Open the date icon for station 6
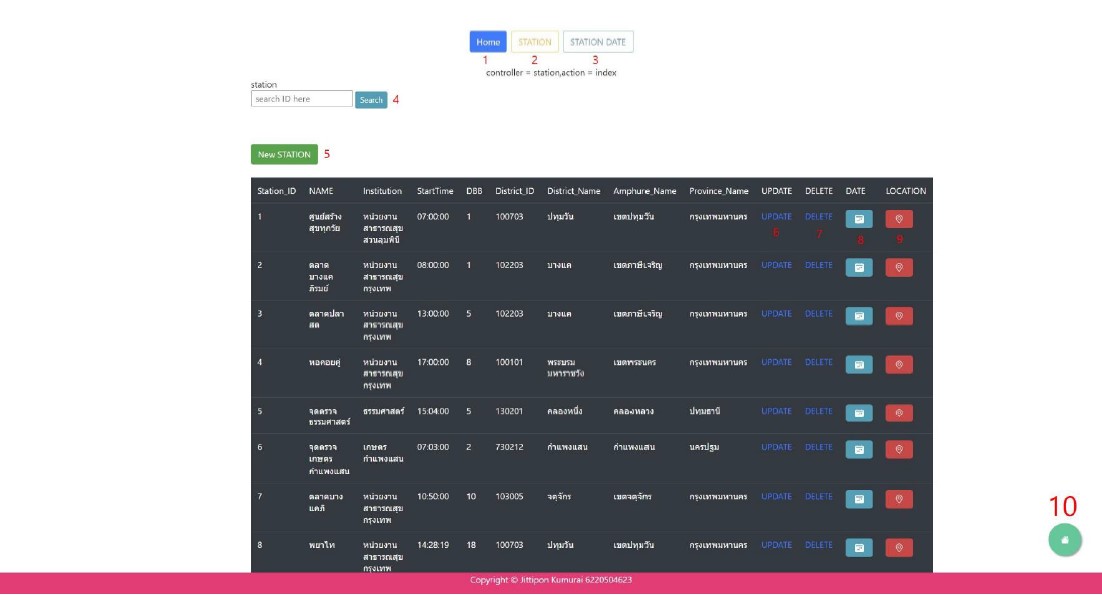1102x595 pixels. click(859, 450)
